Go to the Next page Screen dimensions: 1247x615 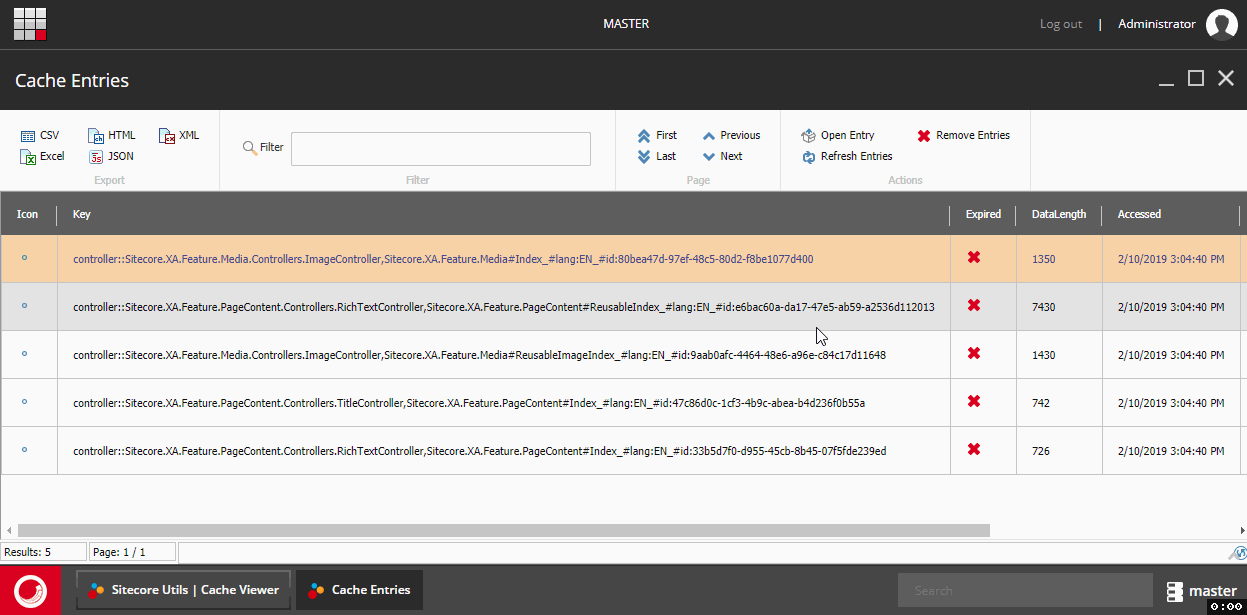pyautogui.click(x=722, y=156)
